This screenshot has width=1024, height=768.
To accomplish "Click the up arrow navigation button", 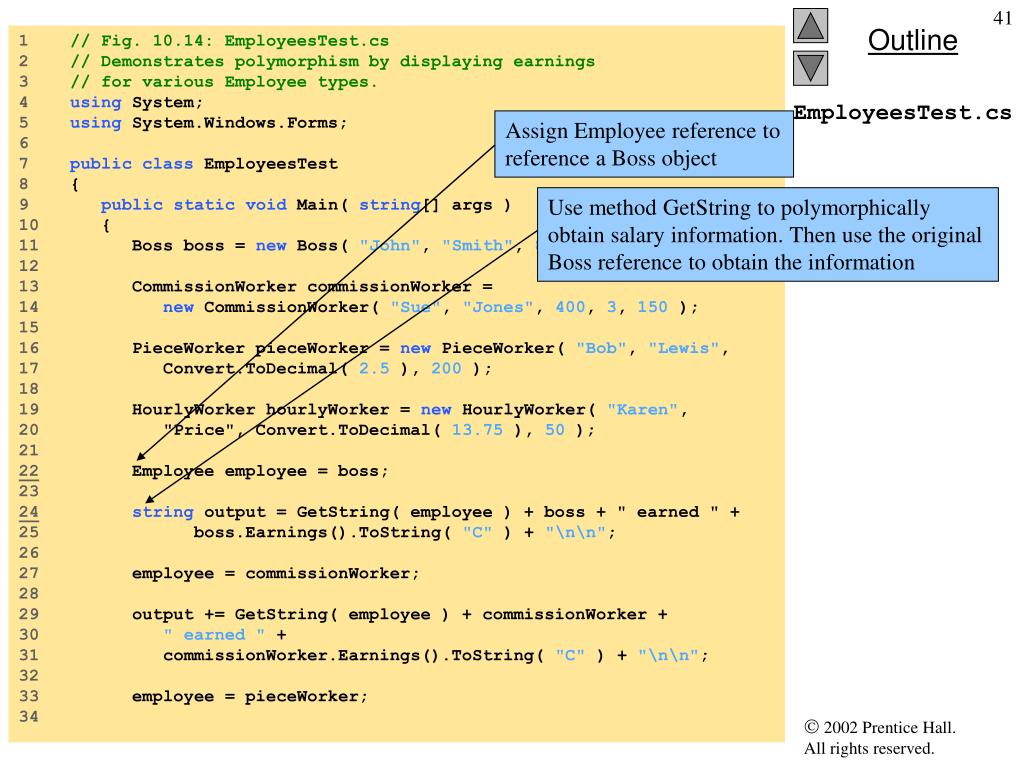I will 810,25.
